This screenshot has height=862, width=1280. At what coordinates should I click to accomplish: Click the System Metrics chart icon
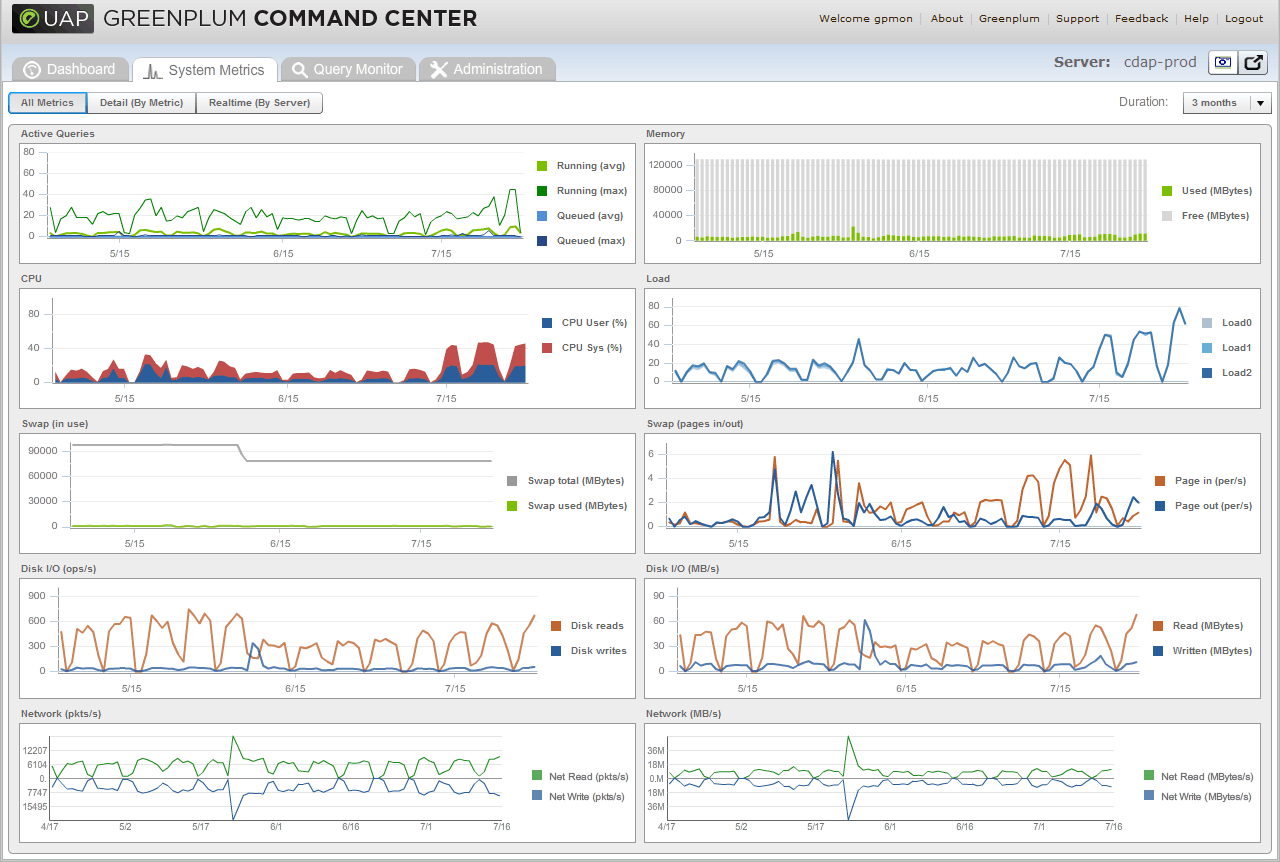pyautogui.click(x=154, y=71)
